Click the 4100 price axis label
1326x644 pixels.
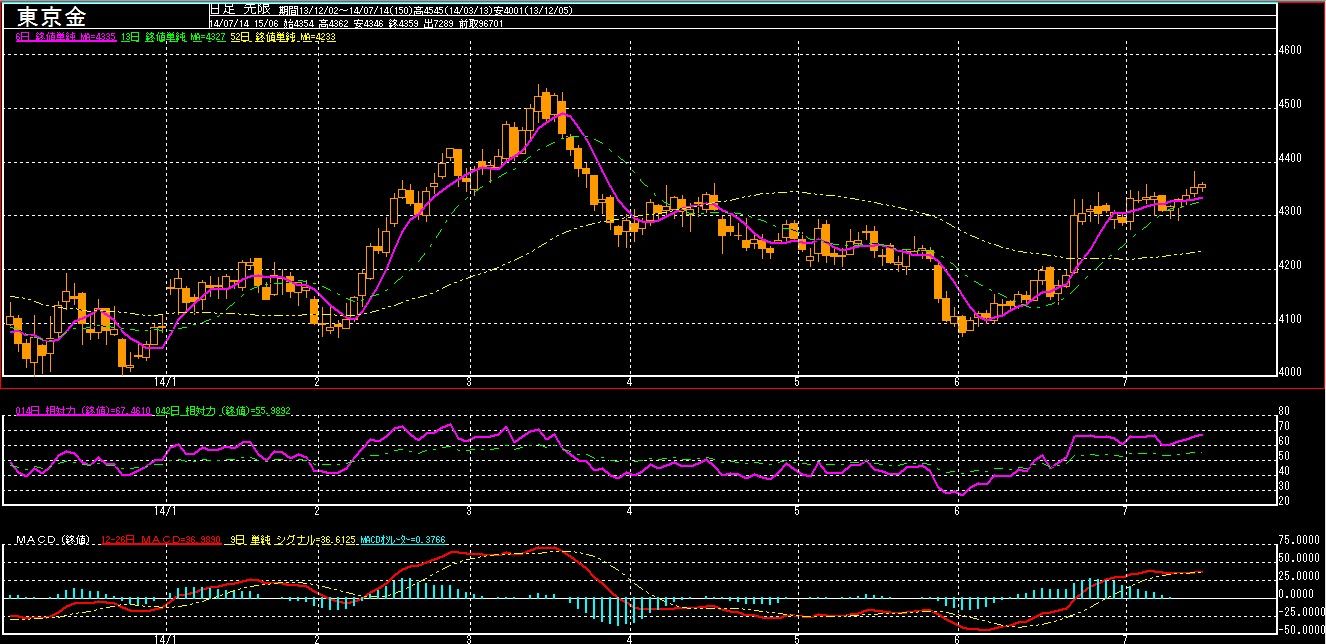click(x=1290, y=320)
